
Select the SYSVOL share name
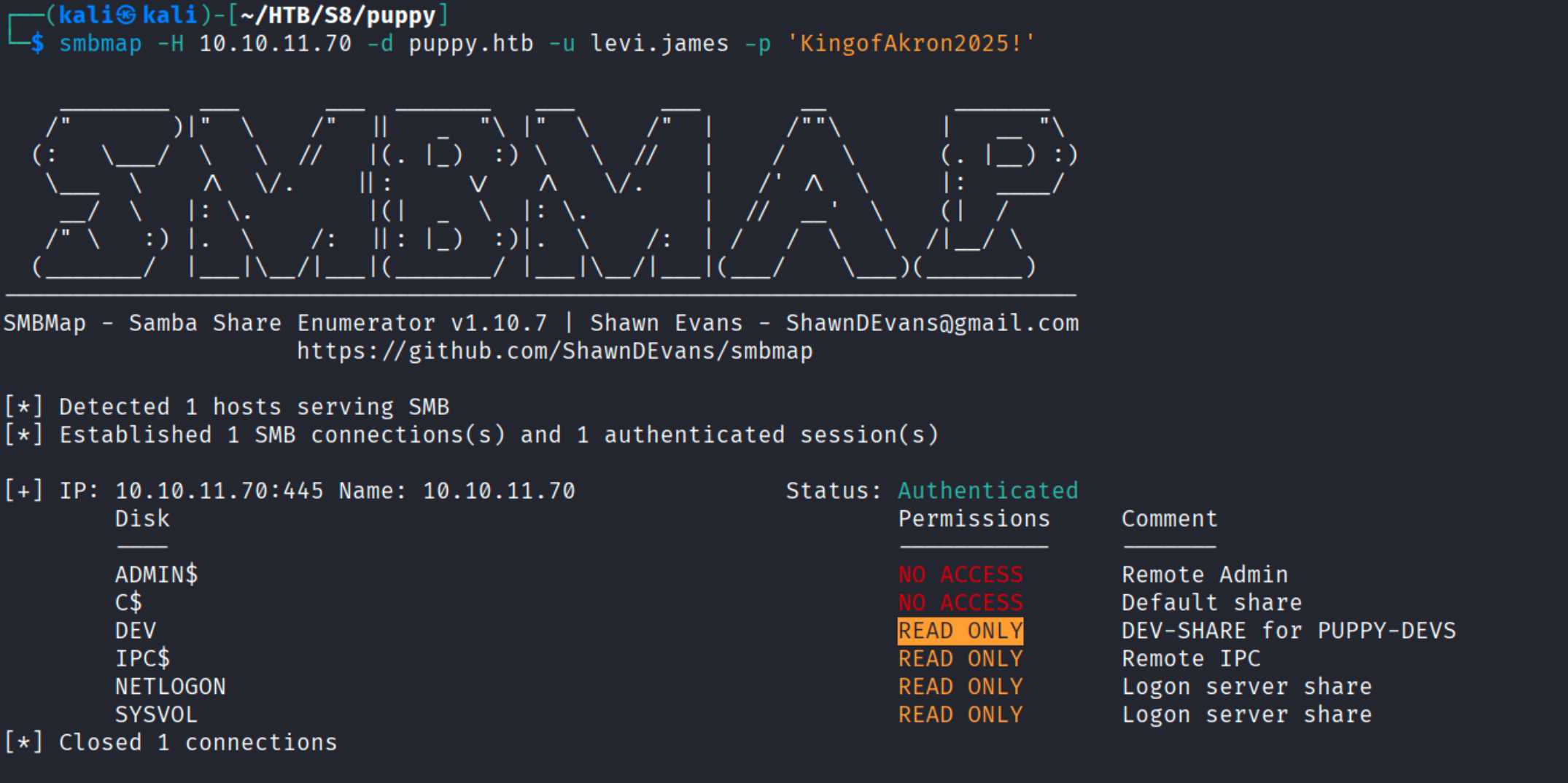tap(156, 714)
